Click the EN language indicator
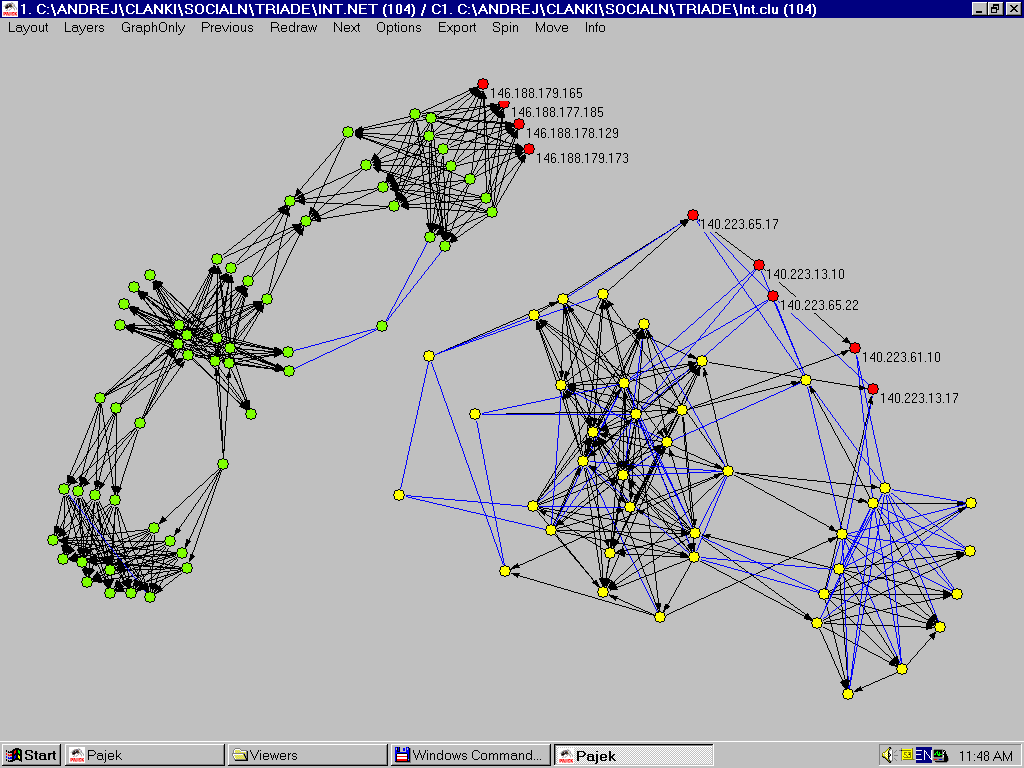1024x768 pixels. [923, 755]
